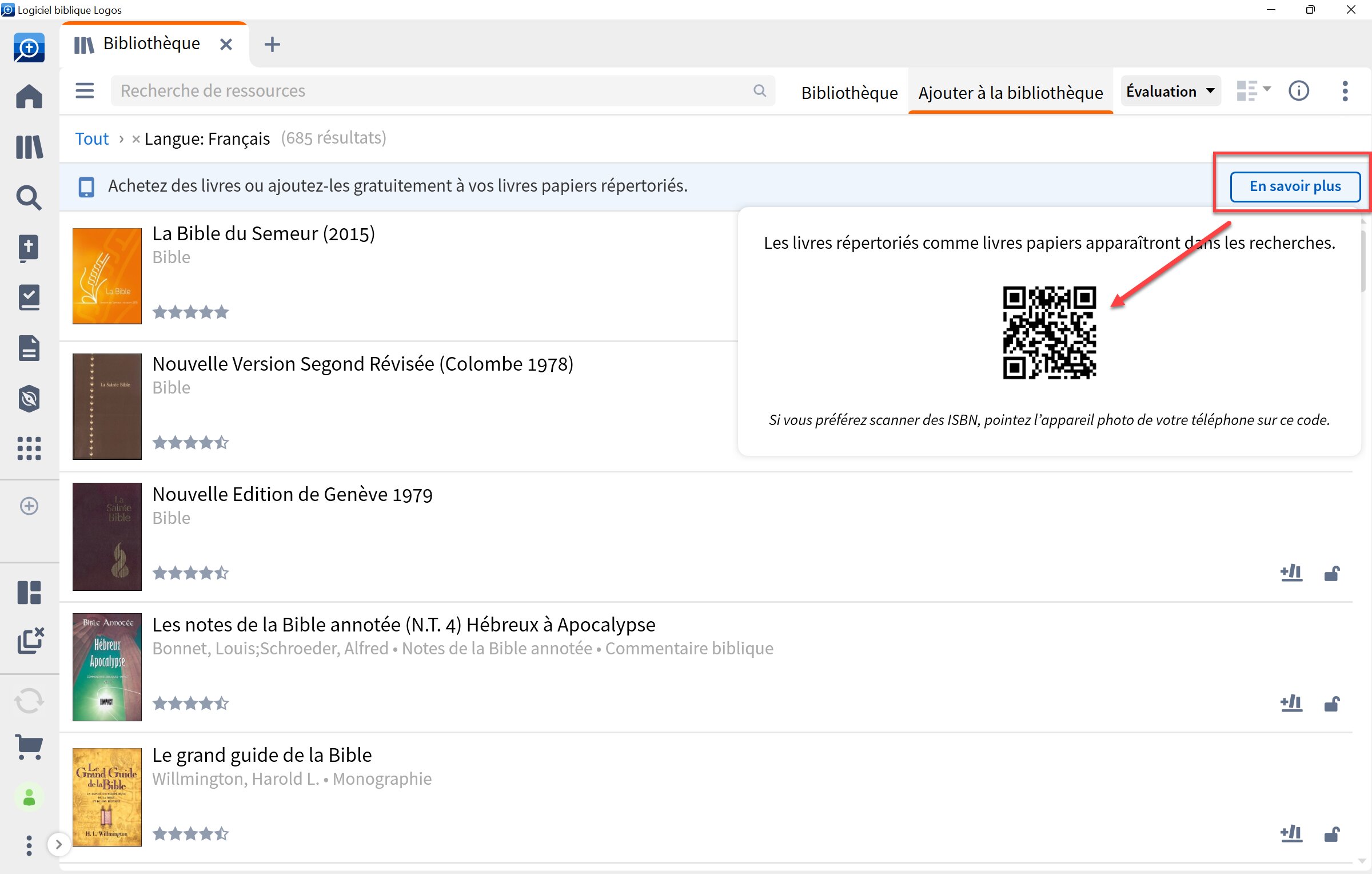
Task: Open the Library books icon in the sidebar
Action: pyautogui.click(x=29, y=147)
